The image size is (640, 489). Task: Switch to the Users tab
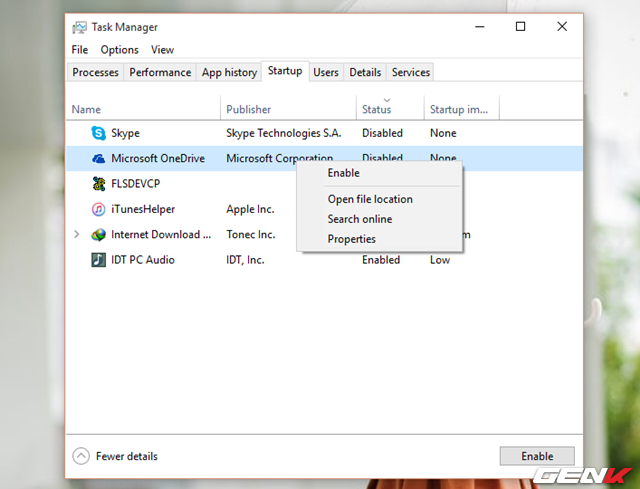tap(326, 72)
